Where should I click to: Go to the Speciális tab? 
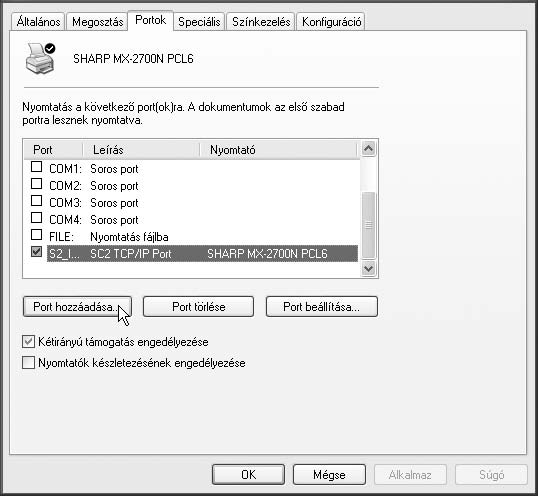(x=199, y=22)
